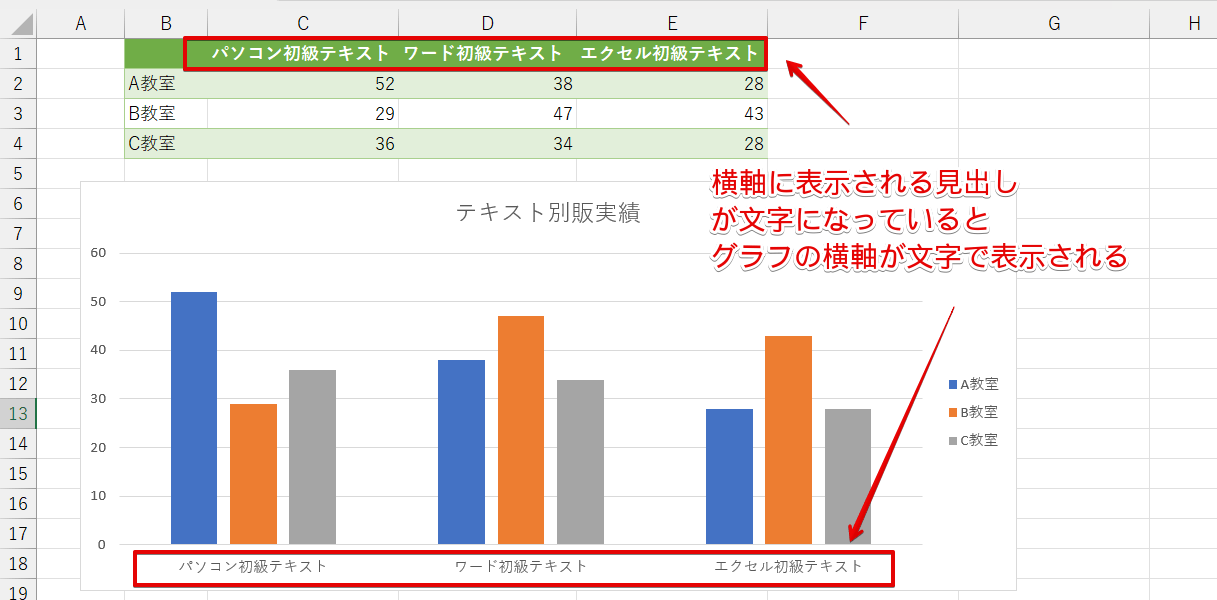Screen dimensions: 1217x600
Task: Click cell B3 labeled B教室
Action: pyautogui.click(x=165, y=114)
